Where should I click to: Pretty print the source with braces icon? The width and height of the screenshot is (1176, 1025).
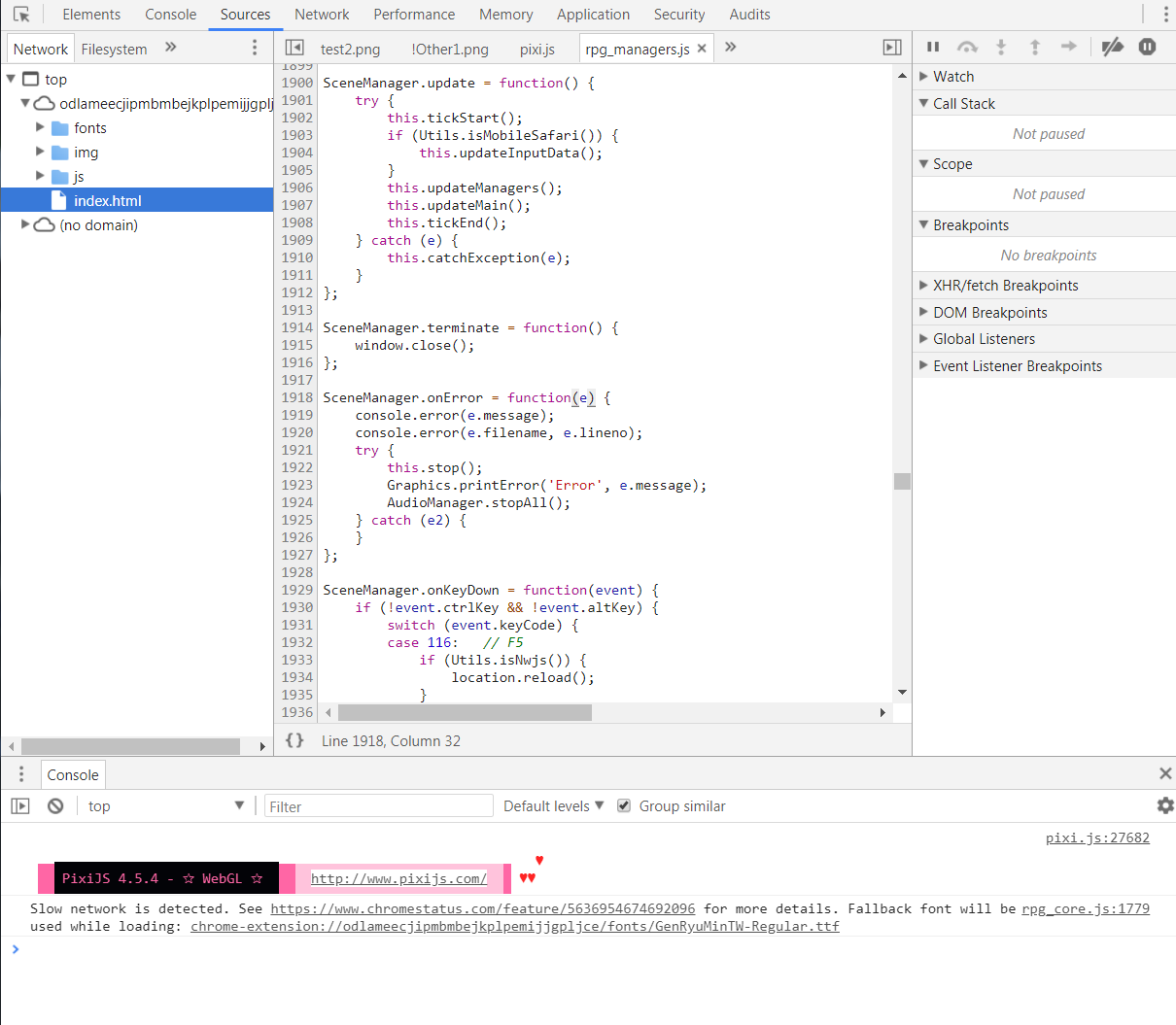coord(294,740)
